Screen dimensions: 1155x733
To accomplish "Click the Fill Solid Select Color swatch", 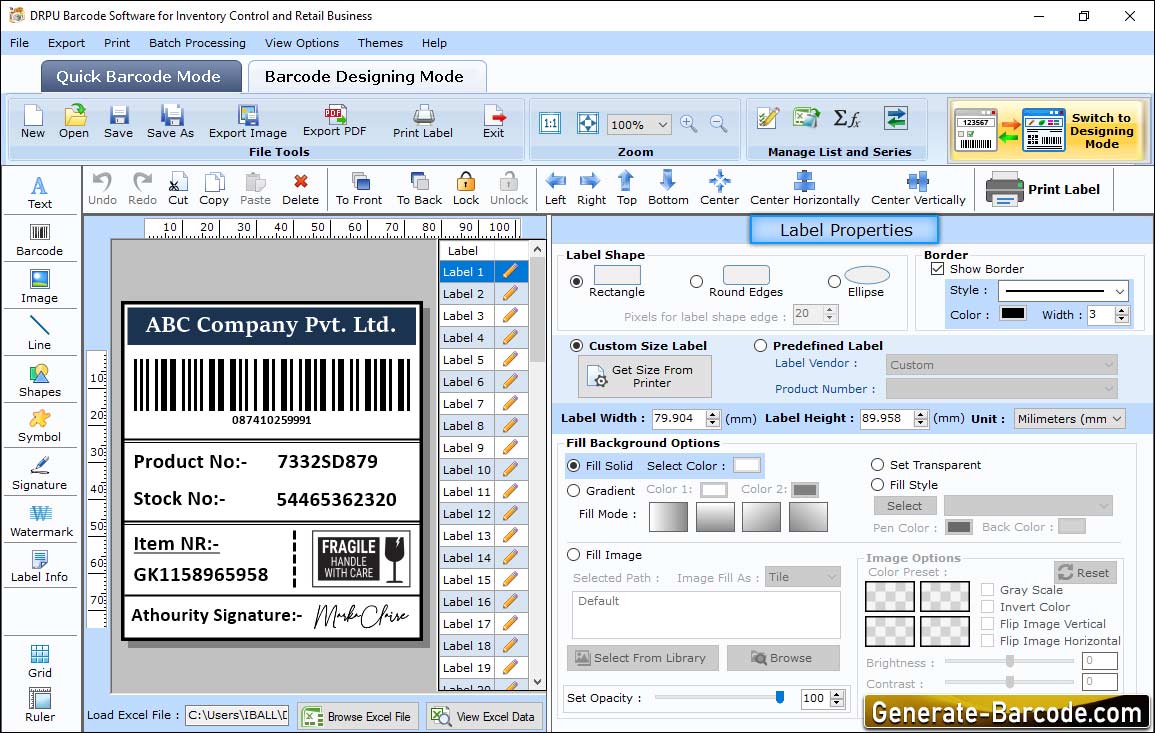I will coord(746,466).
